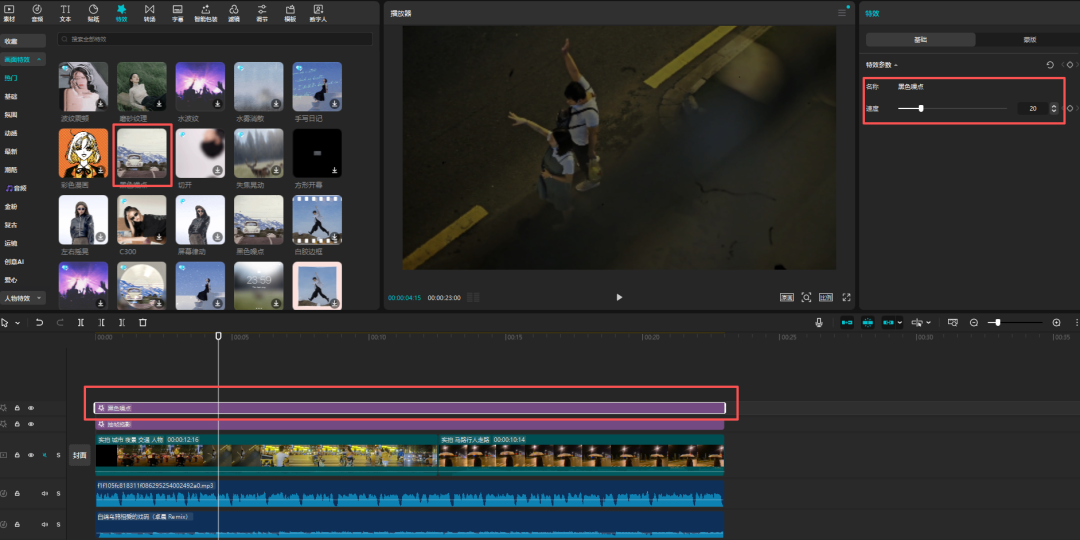Click the undo arrow in timeline toolbar

40,323
